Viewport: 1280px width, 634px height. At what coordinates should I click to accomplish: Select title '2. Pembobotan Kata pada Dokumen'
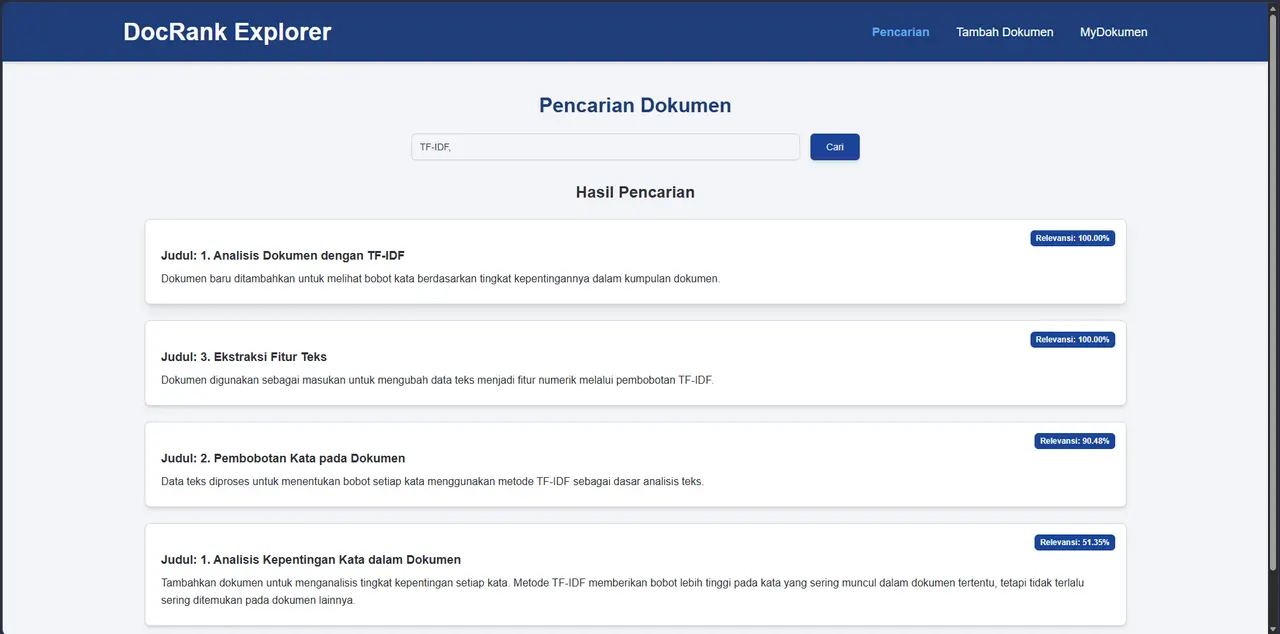point(283,458)
